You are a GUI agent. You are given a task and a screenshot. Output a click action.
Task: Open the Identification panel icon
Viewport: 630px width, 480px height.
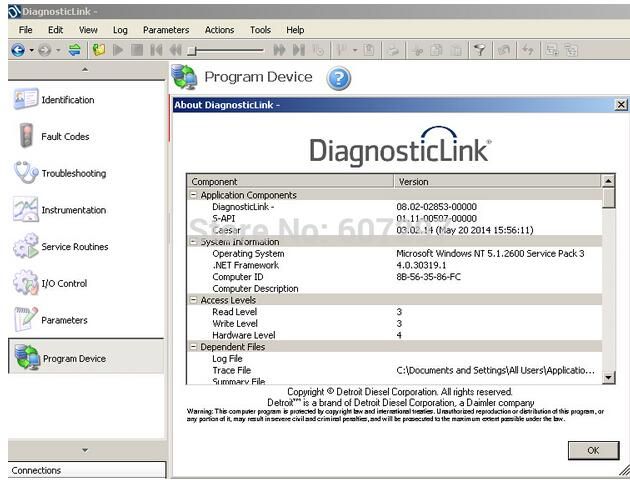(26, 99)
